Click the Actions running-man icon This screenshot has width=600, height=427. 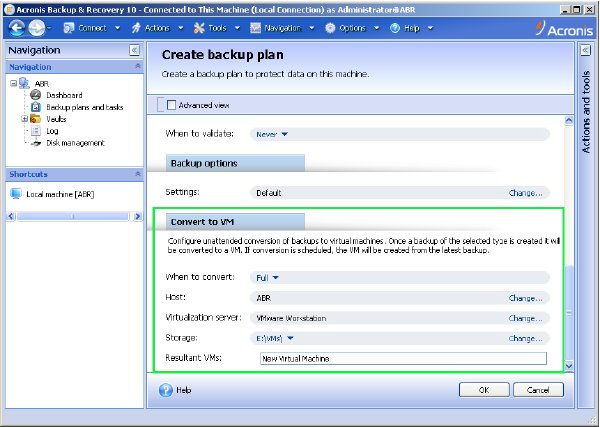click(x=136, y=28)
